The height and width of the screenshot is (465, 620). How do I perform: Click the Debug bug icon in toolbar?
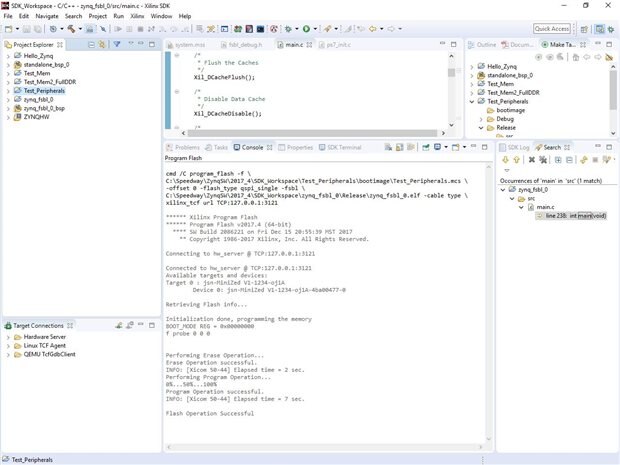coord(287,29)
